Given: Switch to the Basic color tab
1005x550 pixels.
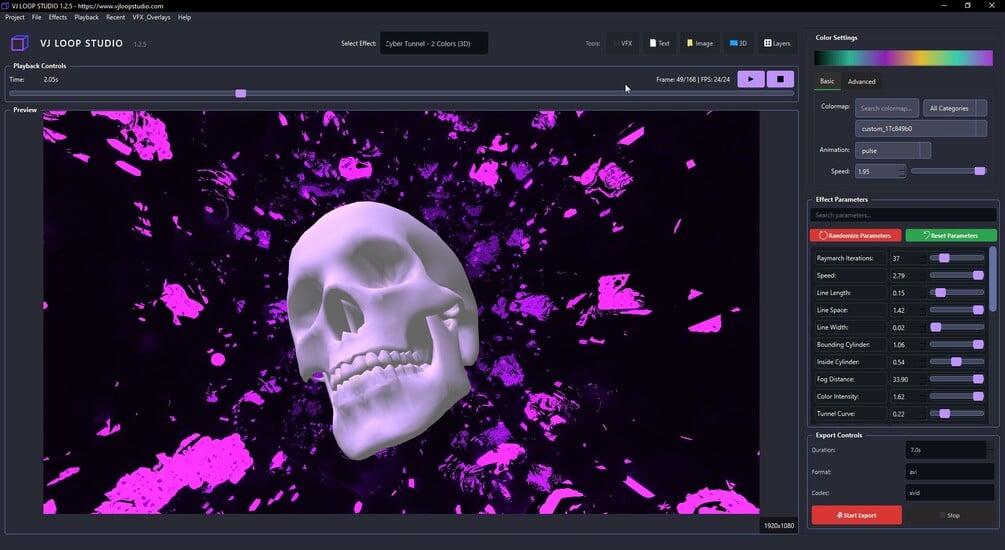Looking at the screenshot, I should pos(827,81).
